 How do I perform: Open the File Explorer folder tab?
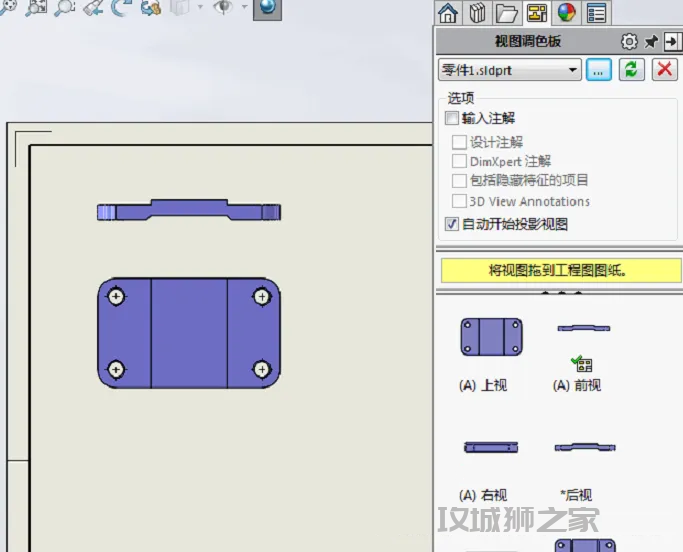(506, 12)
